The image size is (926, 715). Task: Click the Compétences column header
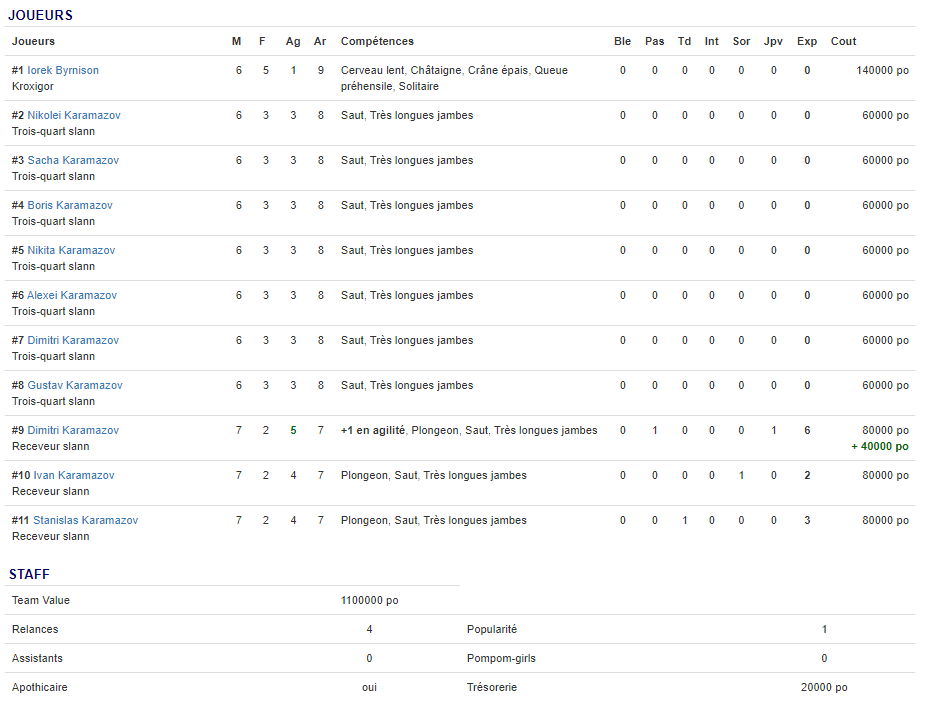(377, 42)
